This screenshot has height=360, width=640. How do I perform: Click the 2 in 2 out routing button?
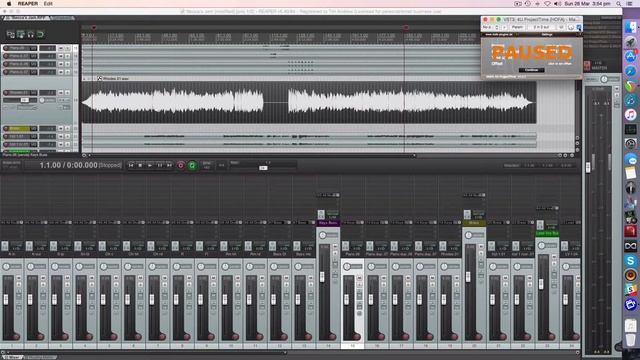[541, 27]
